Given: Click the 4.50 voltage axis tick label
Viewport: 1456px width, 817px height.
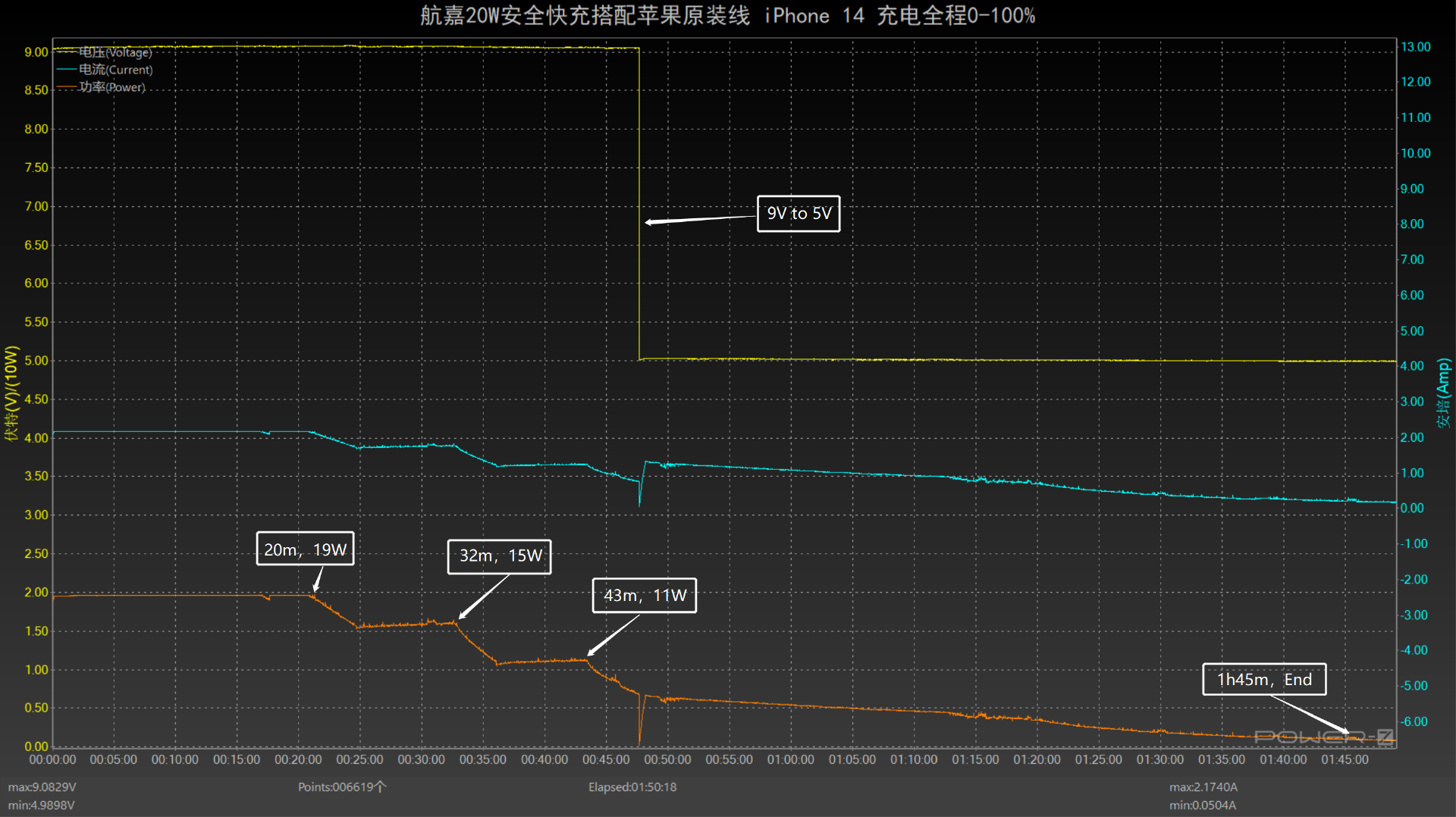Looking at the screenshot, I should [x=36, y=399].
